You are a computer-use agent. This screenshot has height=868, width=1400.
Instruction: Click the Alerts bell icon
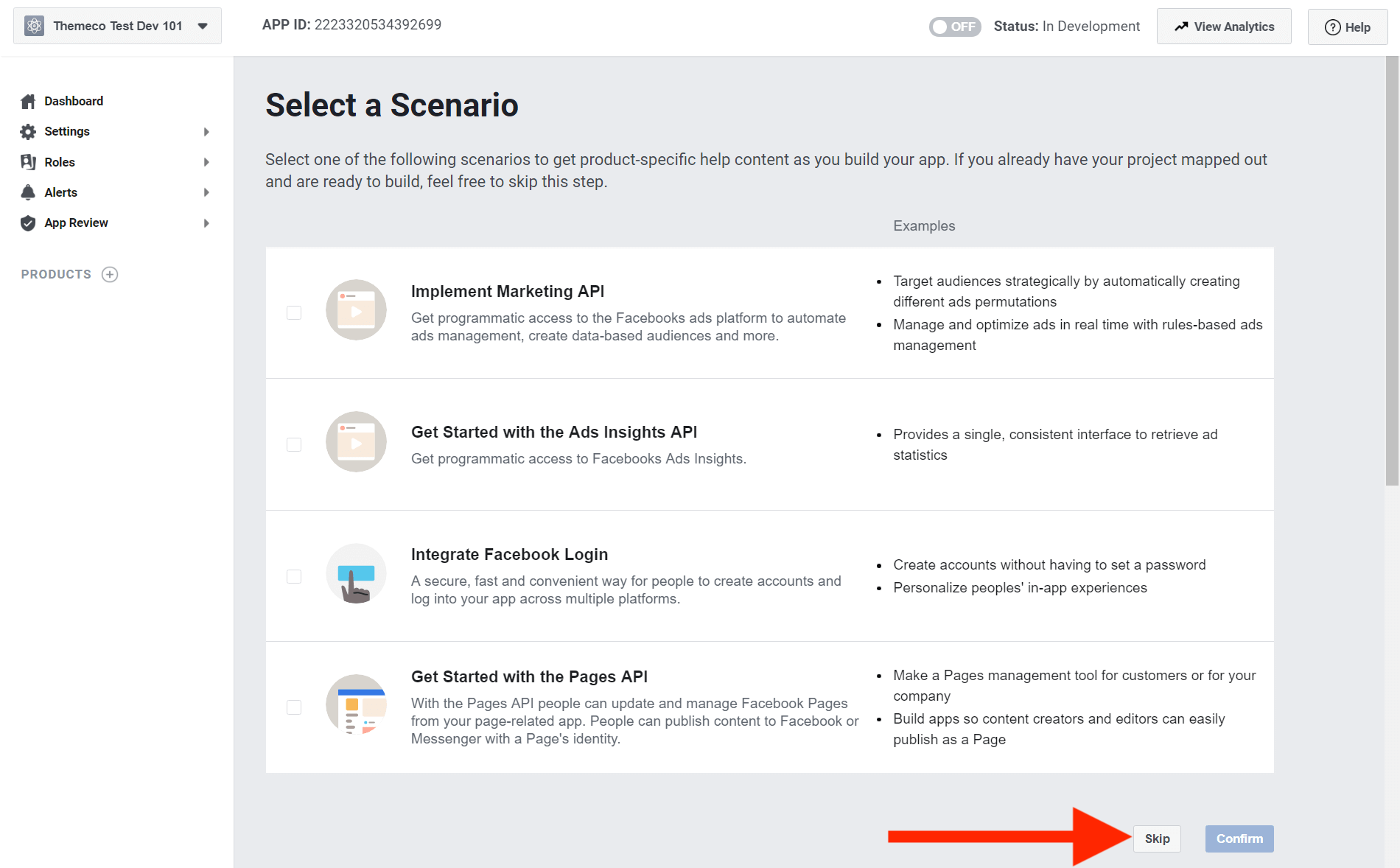click(28, 192)
